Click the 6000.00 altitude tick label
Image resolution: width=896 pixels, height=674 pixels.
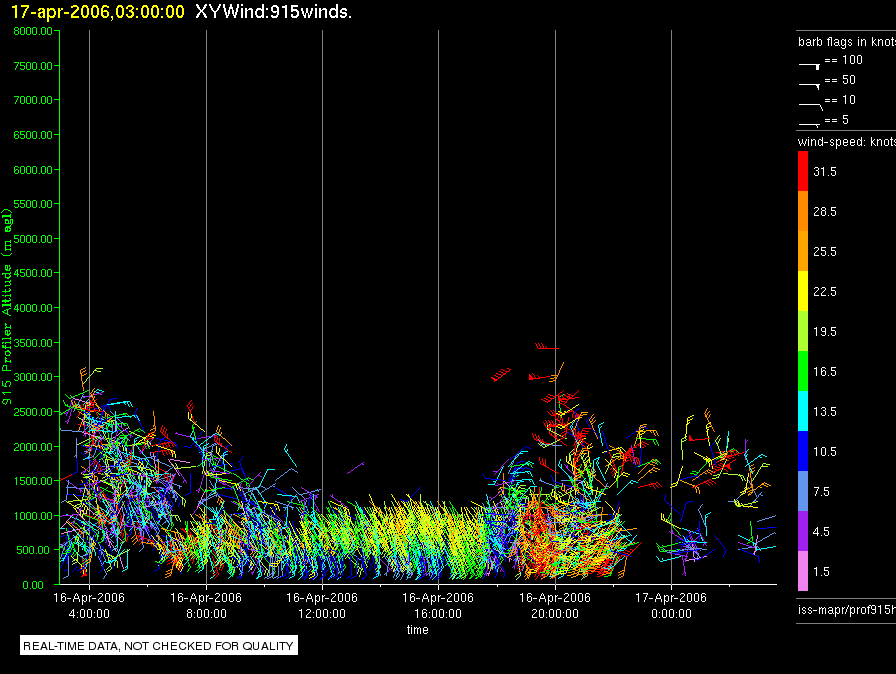33,170
